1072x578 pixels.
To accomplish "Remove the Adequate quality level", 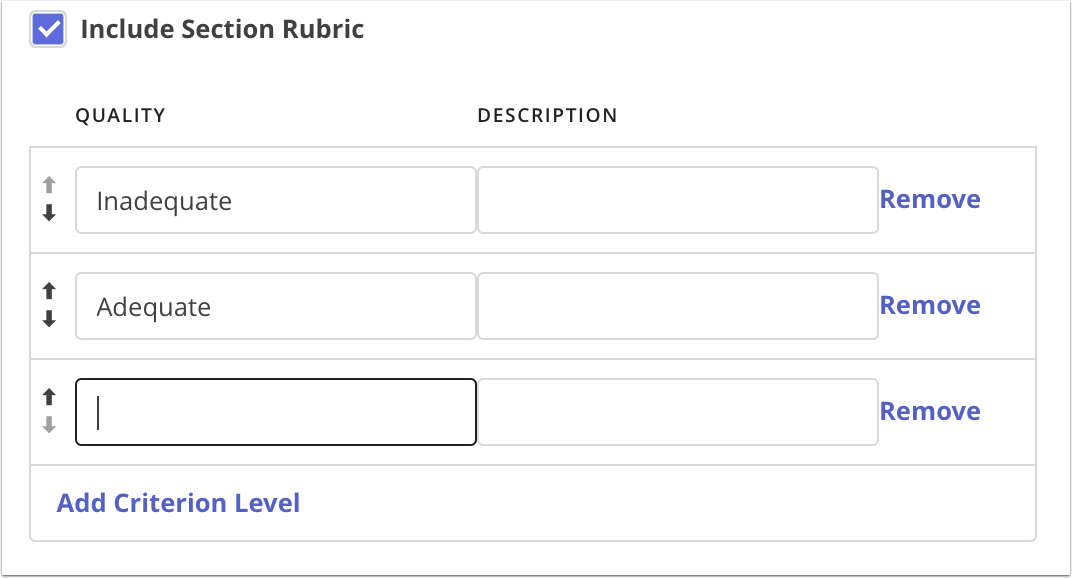I will click(x=930, y=305).
